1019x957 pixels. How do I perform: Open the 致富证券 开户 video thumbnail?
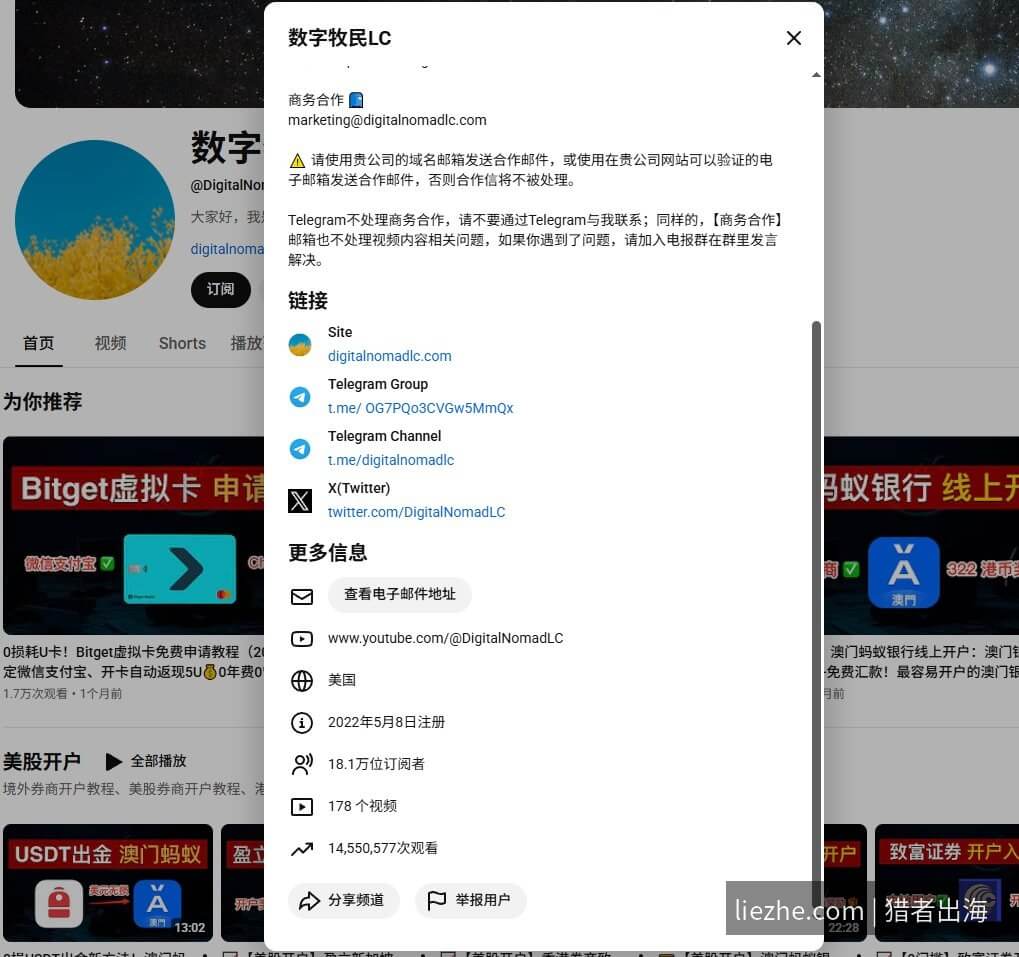click(947, 882)
